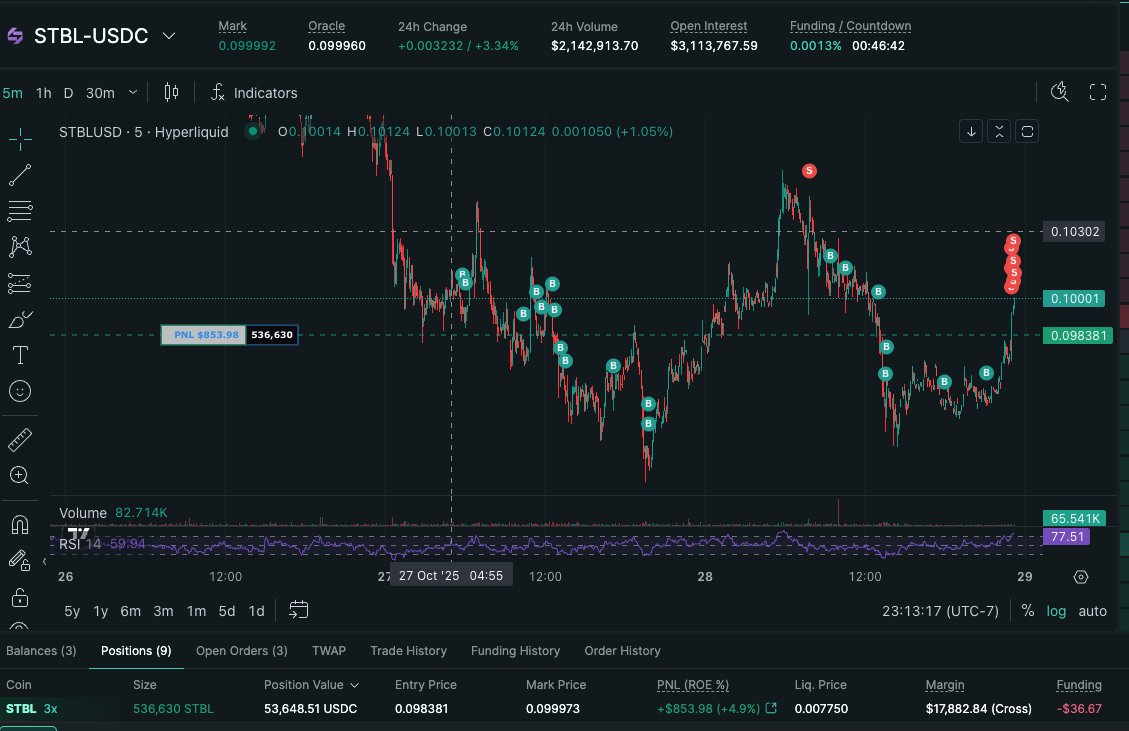Select the text annotation tool
The image size is (1129, 731).
point(20,355)
